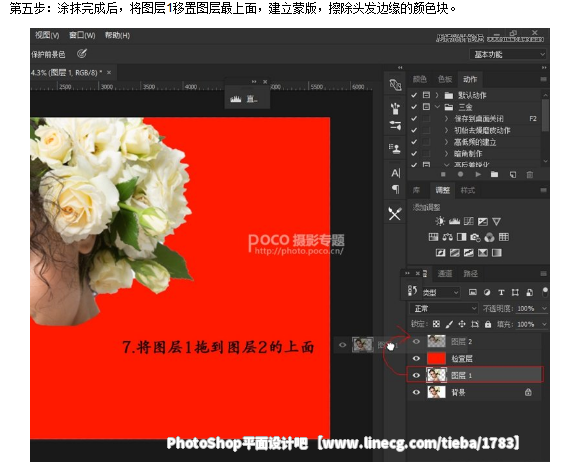Lock transparent pixels
Image resolution: width=575 pixels, height=462 pixels.
436,324
